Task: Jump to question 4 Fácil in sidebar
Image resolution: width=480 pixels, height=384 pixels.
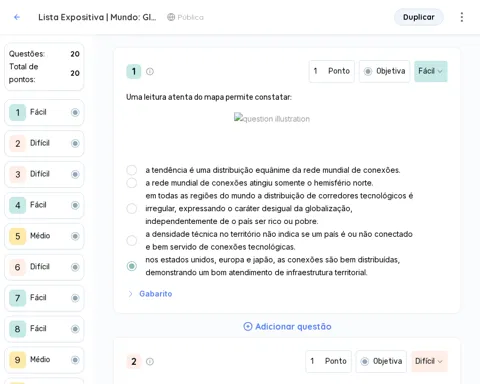Action: click(x=44, y=205)
